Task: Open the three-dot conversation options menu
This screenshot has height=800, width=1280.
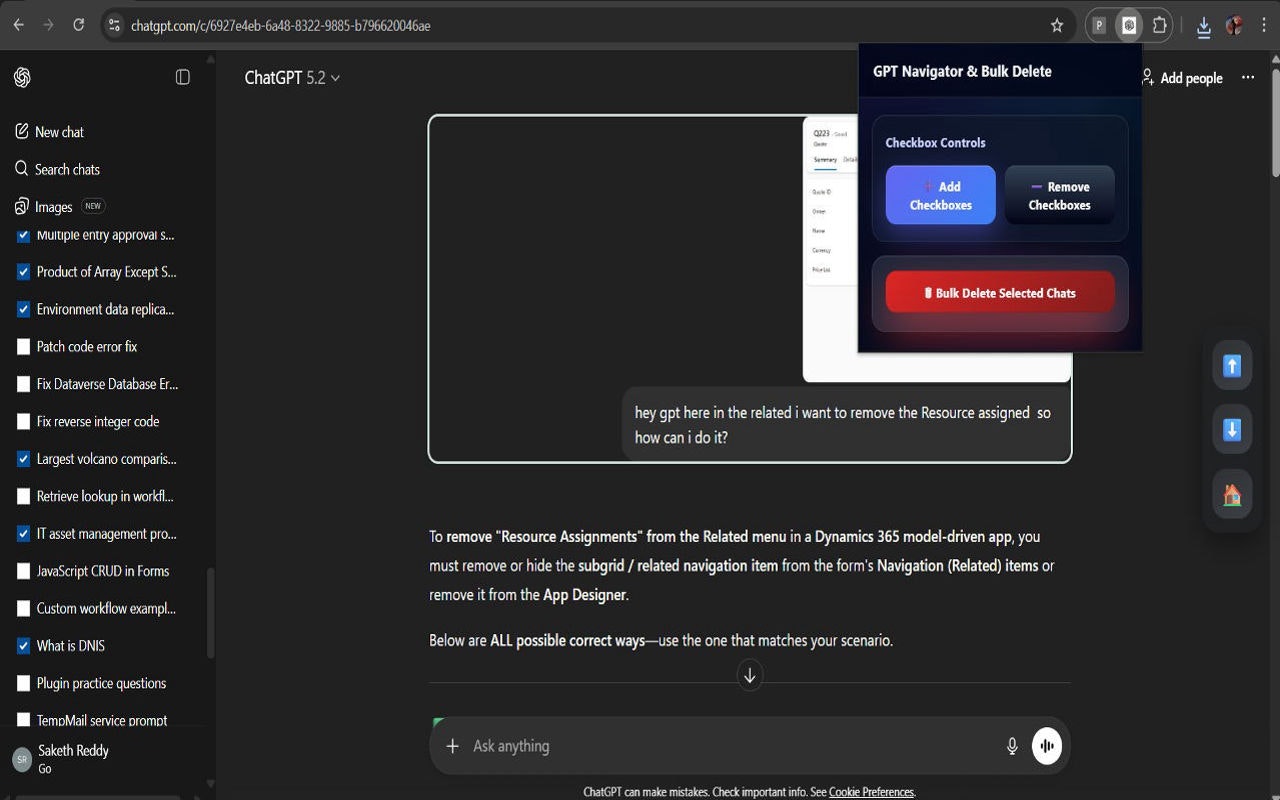Action: (1247, 77)
